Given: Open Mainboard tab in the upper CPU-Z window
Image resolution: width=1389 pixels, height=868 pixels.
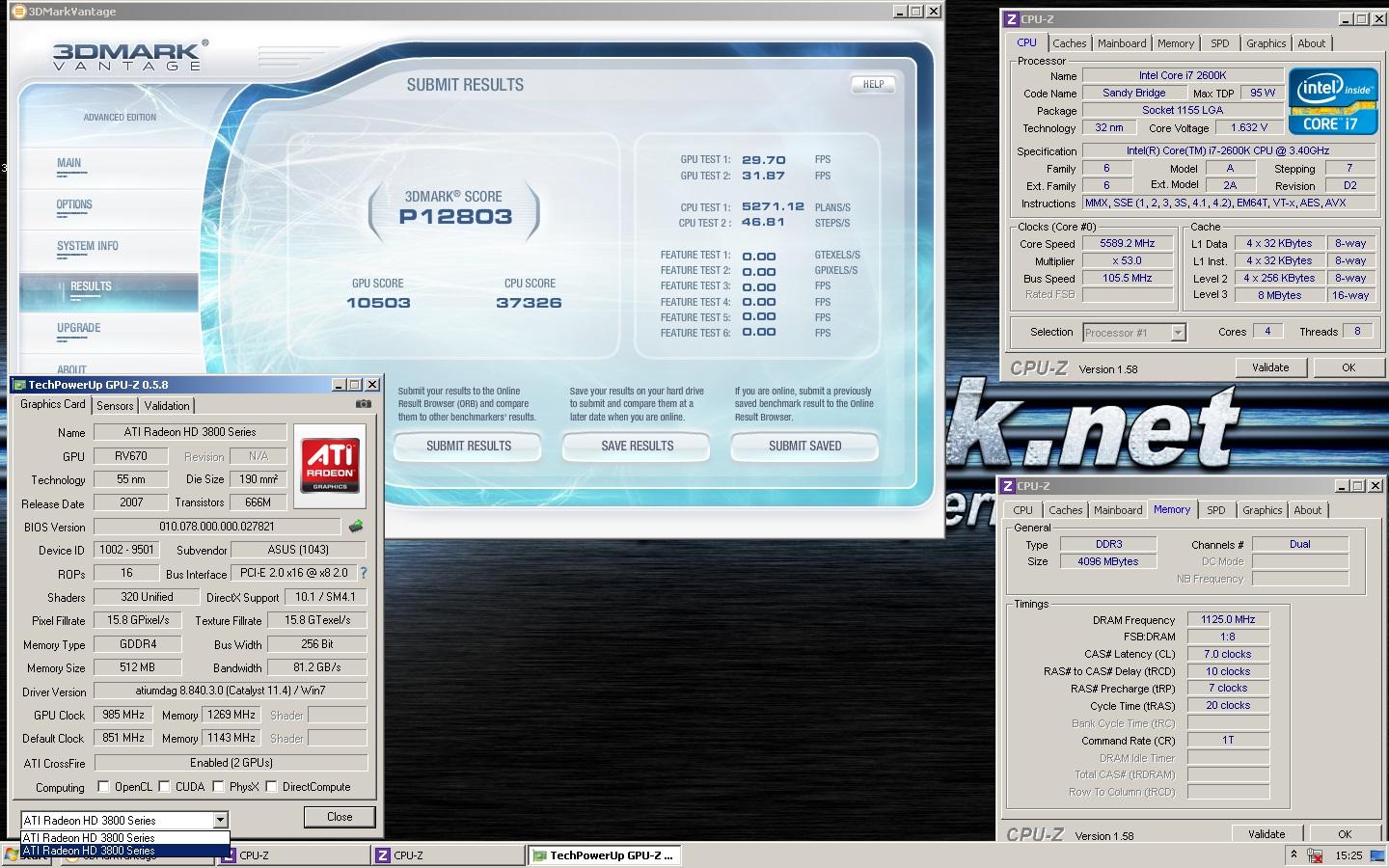Looking at the screenshot, I should click(1122, 43).
